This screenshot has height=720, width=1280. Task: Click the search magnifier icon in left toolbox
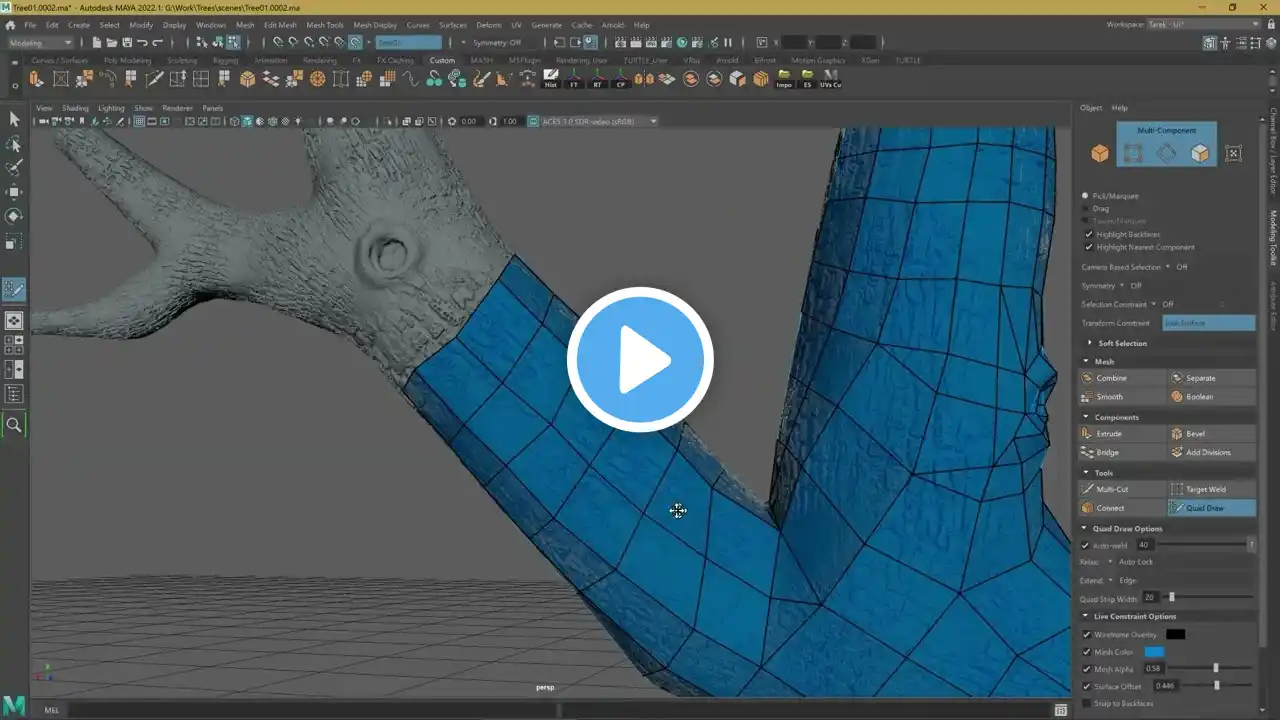point(14,425)
